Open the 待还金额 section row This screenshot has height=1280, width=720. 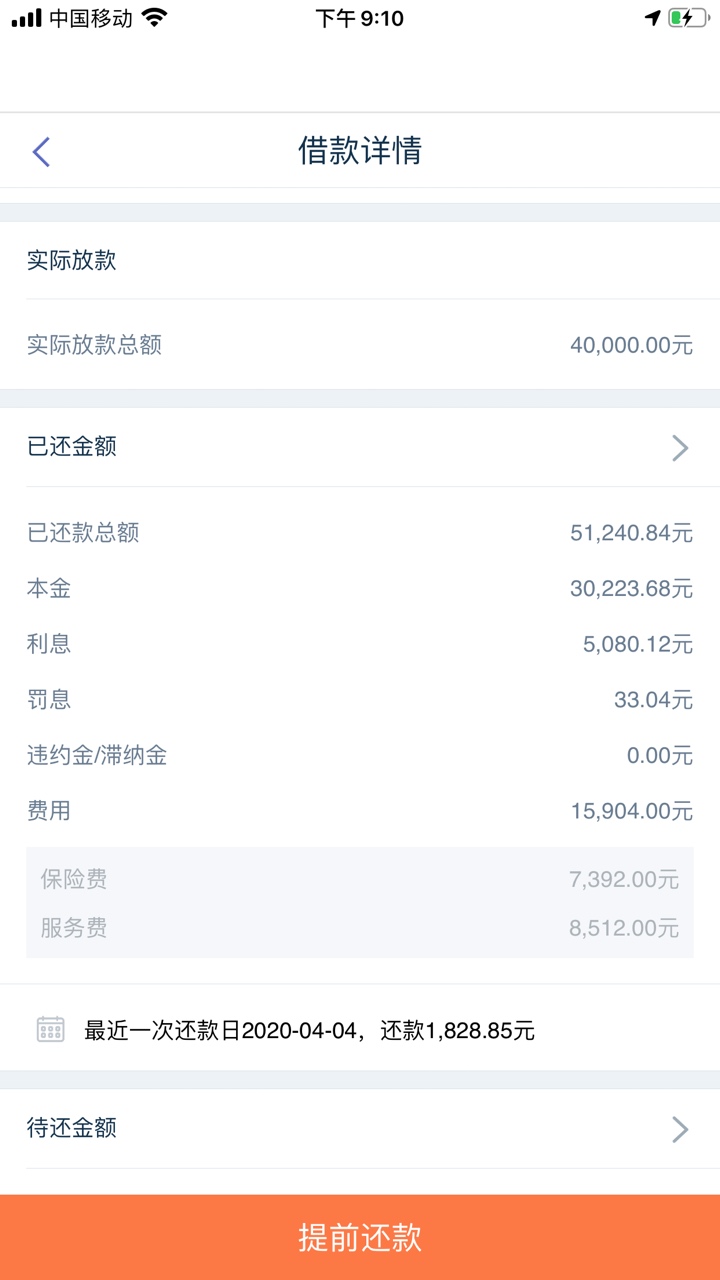coord(360,1129)
